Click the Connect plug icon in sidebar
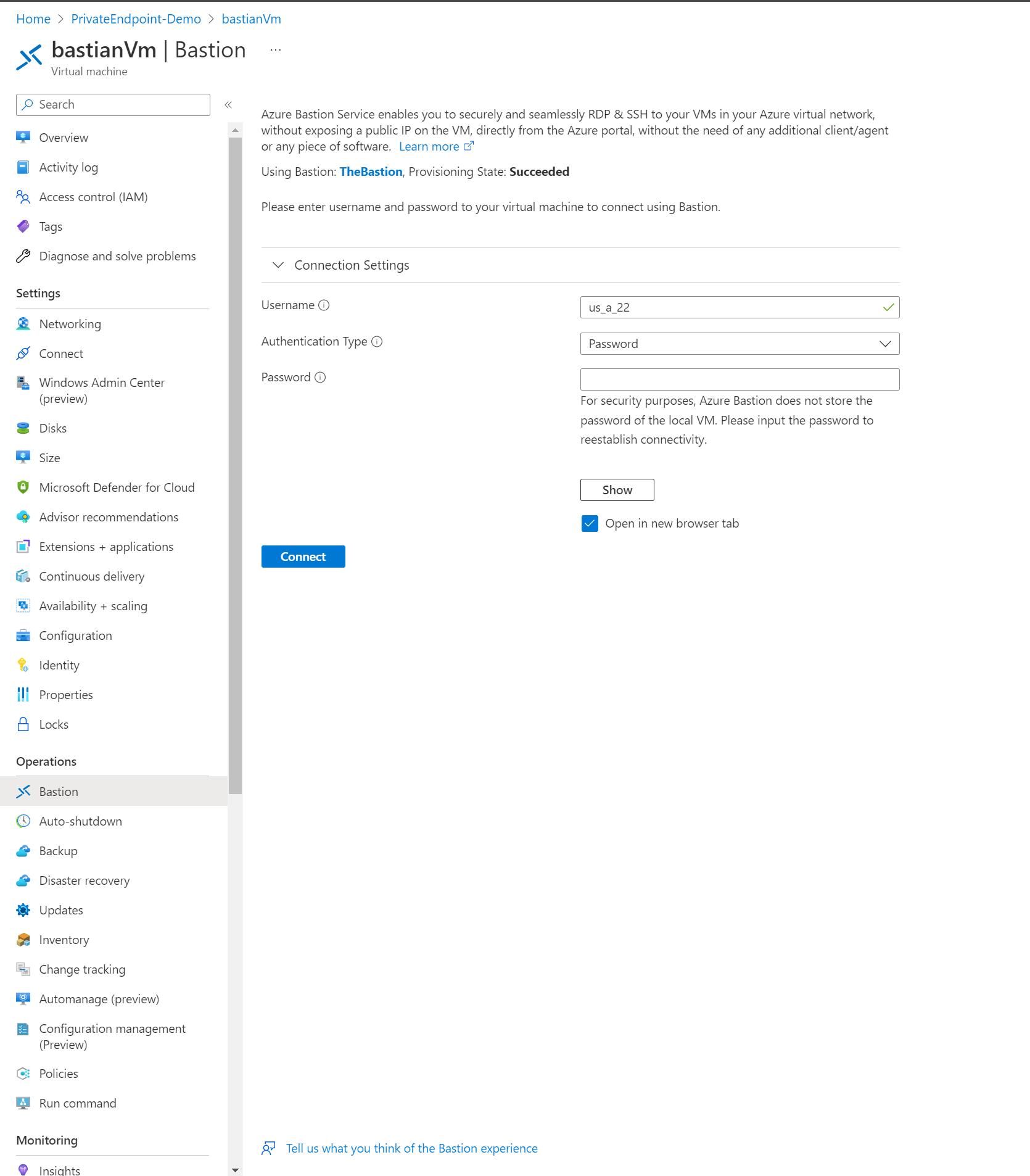 23,354
